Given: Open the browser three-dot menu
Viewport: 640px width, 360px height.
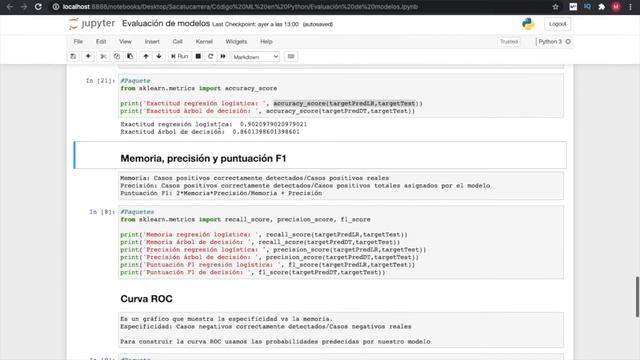Looking at the screenshot, I should (631, 7).
